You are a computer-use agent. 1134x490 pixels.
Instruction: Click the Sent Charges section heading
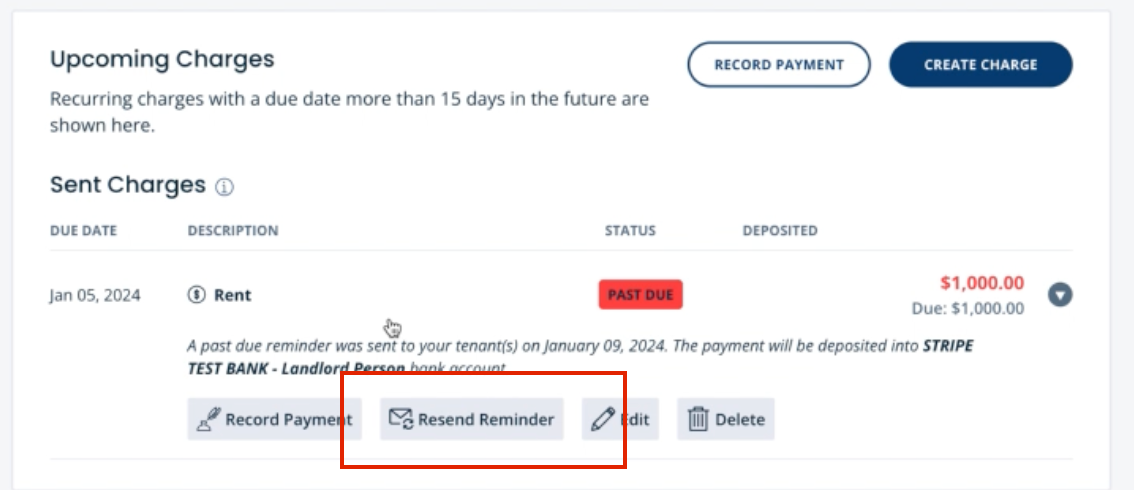tap(128, 185)
